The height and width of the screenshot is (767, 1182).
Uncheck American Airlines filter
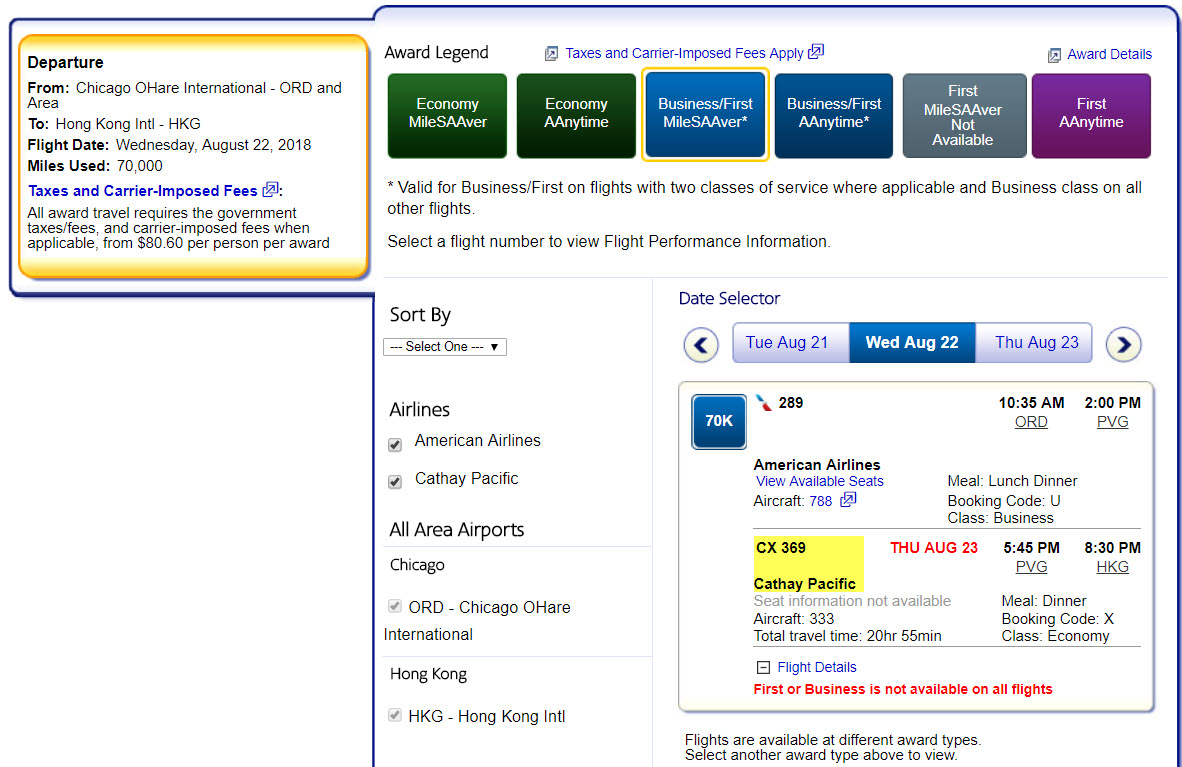pyautogui.click(x=395, y=445)
